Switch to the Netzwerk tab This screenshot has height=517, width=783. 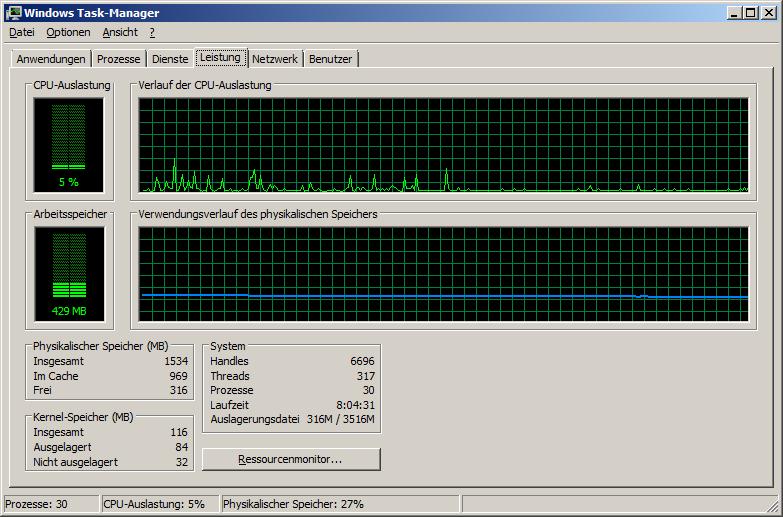click(x=275, y=59)
